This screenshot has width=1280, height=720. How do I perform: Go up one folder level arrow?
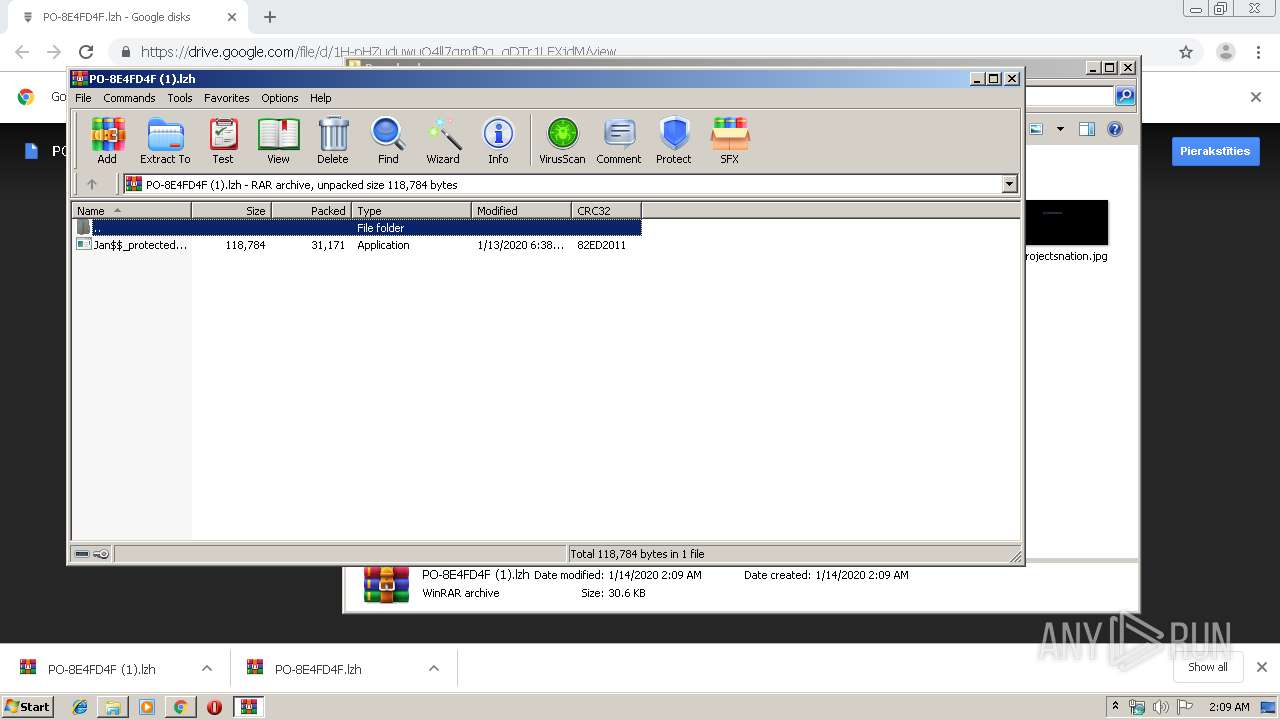click(x=92, y=184)
